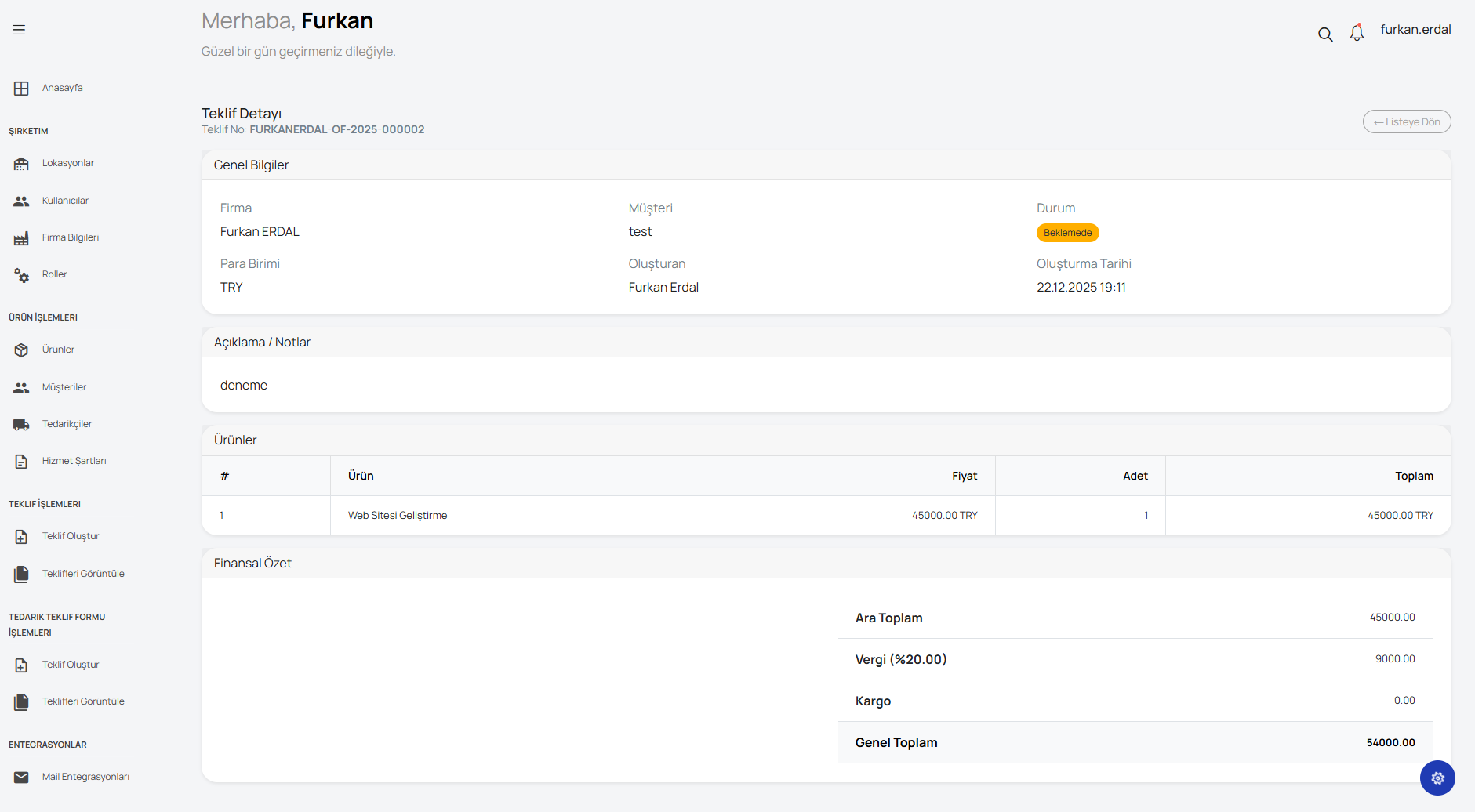Click the Listeye Dön button
Screen dimensions: 1475x812
click(x=1407, y=122)
